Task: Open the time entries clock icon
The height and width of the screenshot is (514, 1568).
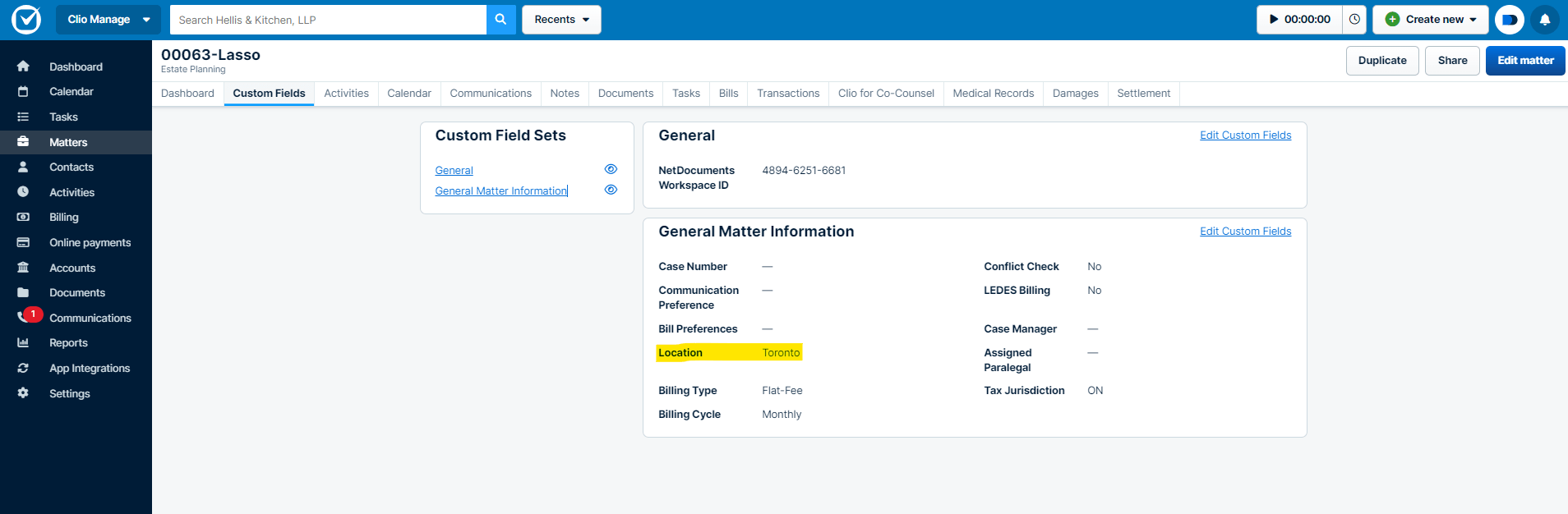Action: pyautogui.click(x=1354, y=20)
